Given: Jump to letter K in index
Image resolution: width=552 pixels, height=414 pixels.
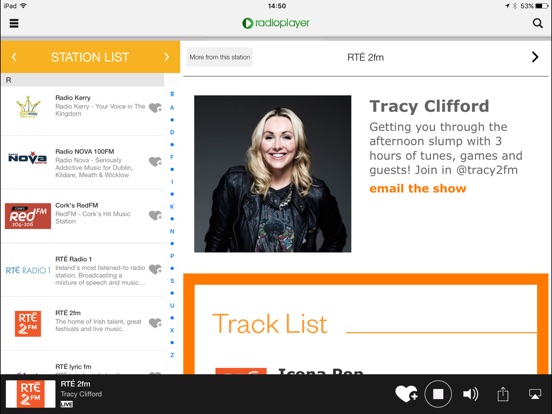Looking at the screenshot, I should 172,207.
